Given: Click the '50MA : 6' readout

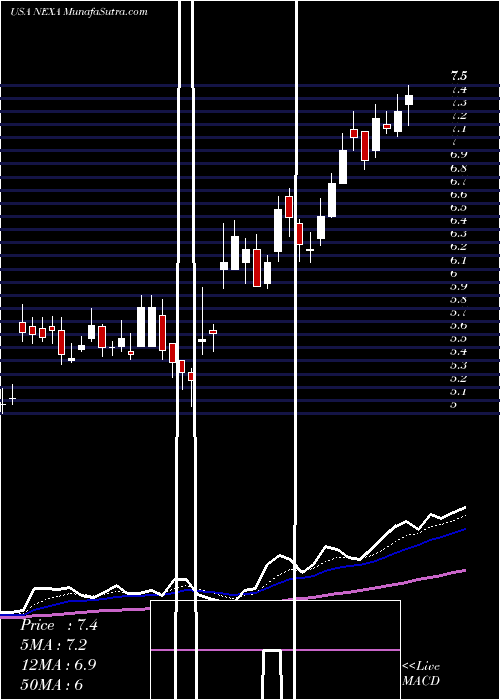Looking at the screenshot, I should (x=51, y=684).
